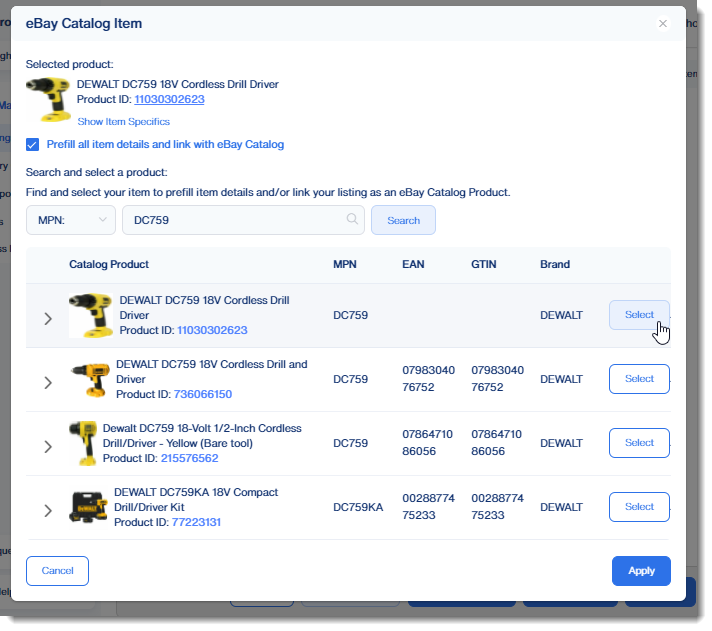Click the Brand column header
This screenshot has width=712, height=631.
tap(555, 264)
